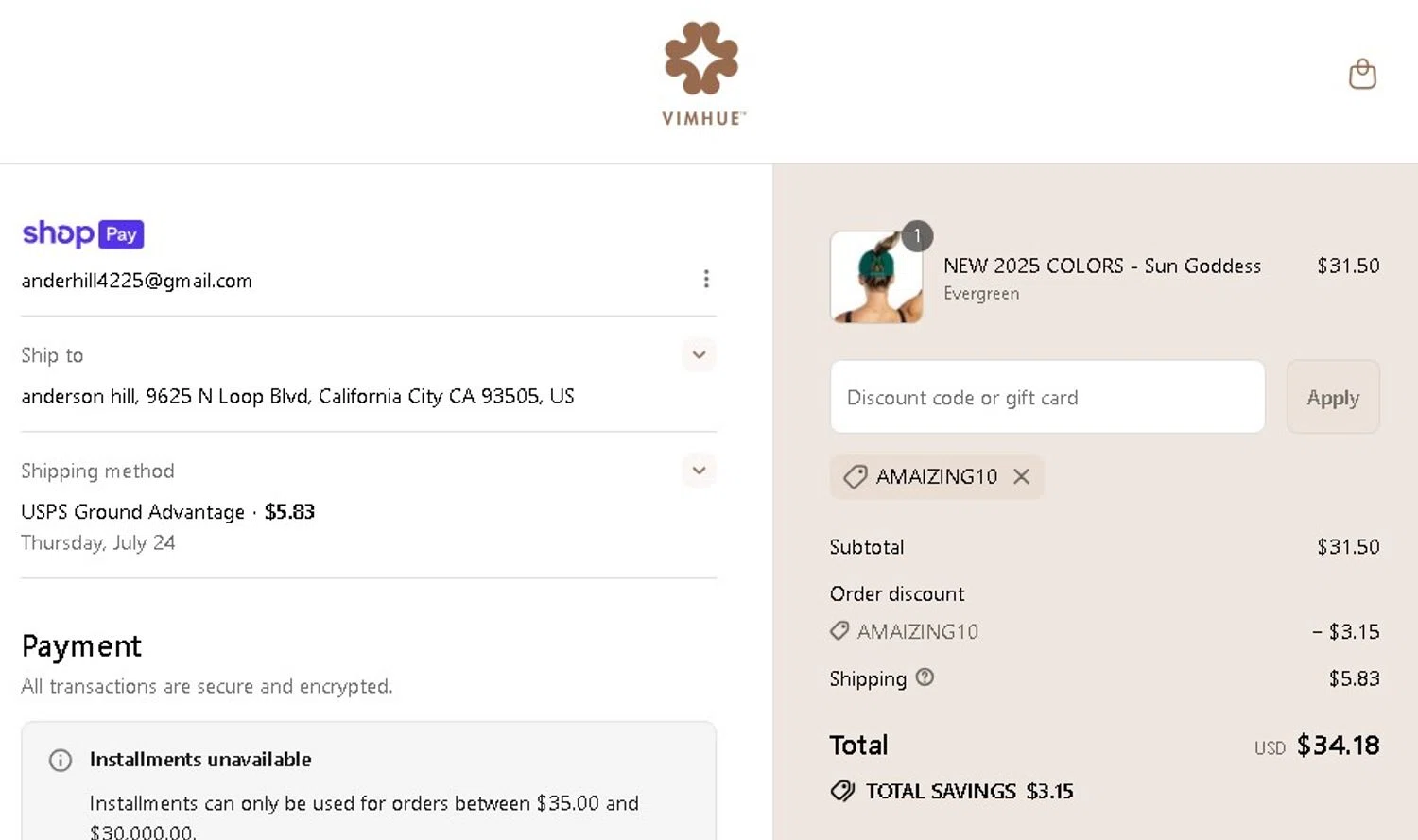Click the discount amount − $3.15

(1346, 631)
